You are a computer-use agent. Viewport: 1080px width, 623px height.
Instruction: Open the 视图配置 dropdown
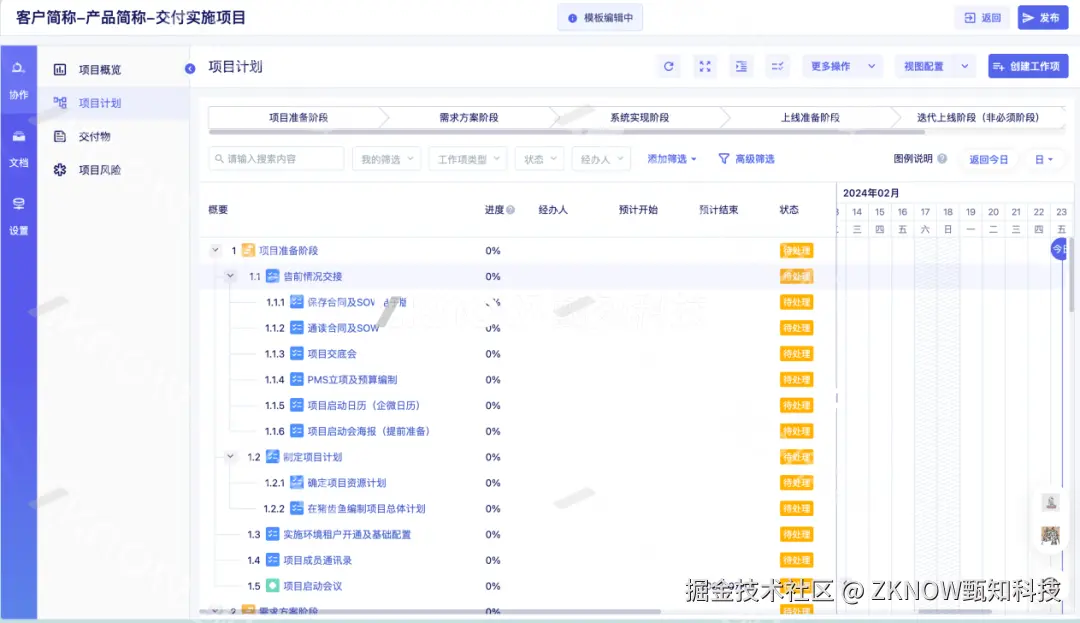(x=932, y=66)
